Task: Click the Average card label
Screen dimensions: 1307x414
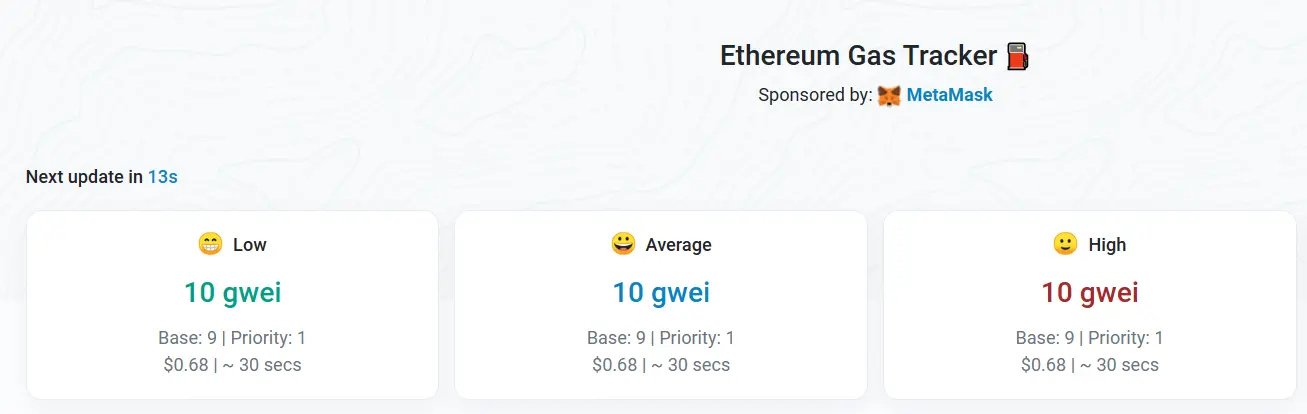Action: (x=678, y=245)
